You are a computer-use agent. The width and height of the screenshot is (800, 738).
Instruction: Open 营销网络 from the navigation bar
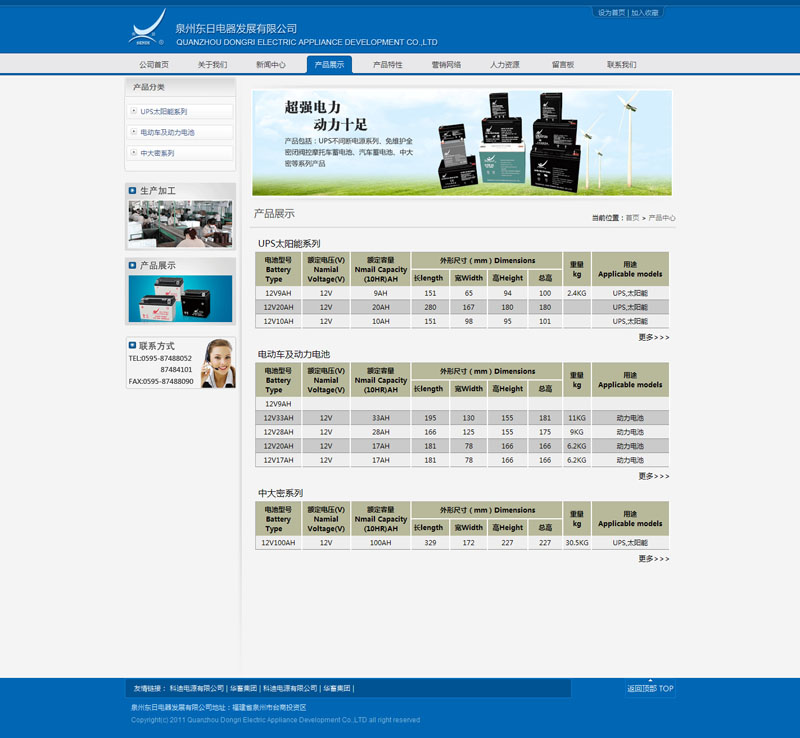click(446, 65)
